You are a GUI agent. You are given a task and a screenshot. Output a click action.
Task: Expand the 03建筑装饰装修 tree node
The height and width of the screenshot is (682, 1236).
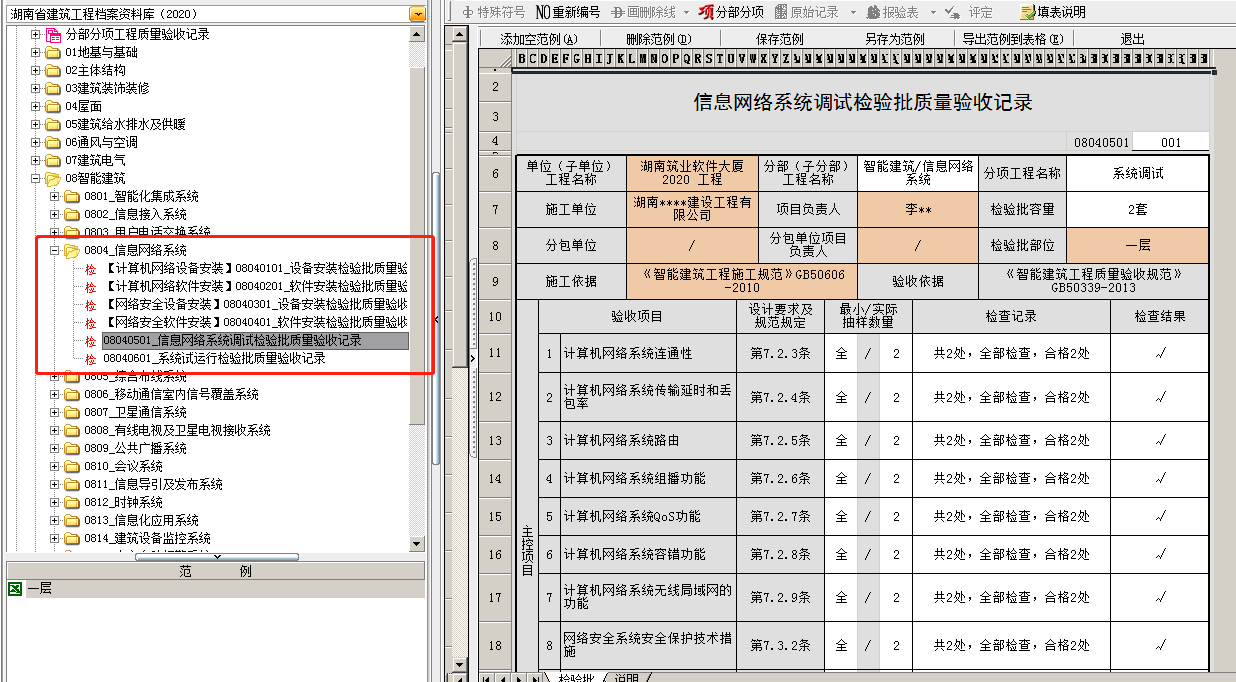point(36,88)
